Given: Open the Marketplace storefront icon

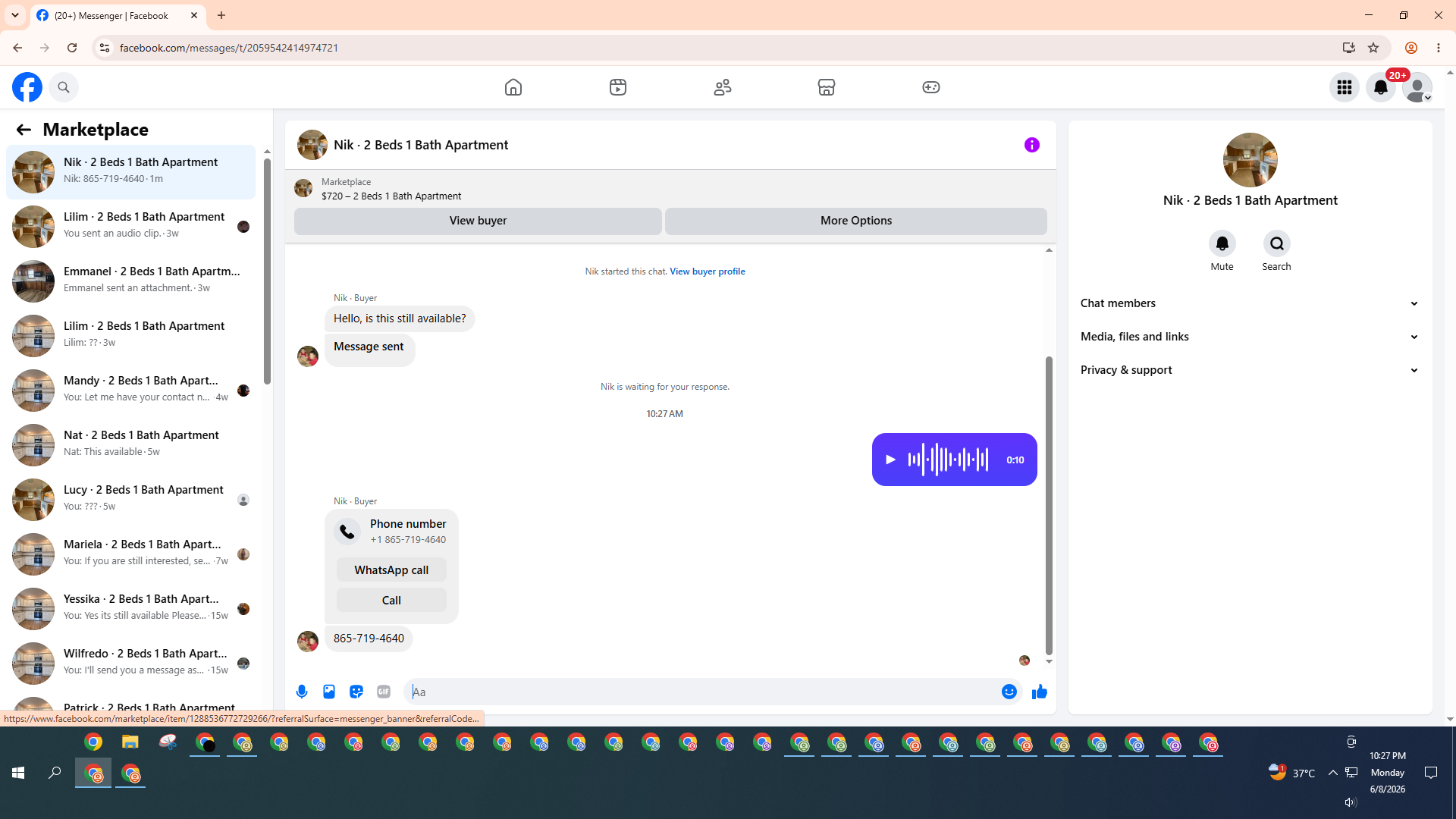Looking at the screenshot, I should 827,87.
